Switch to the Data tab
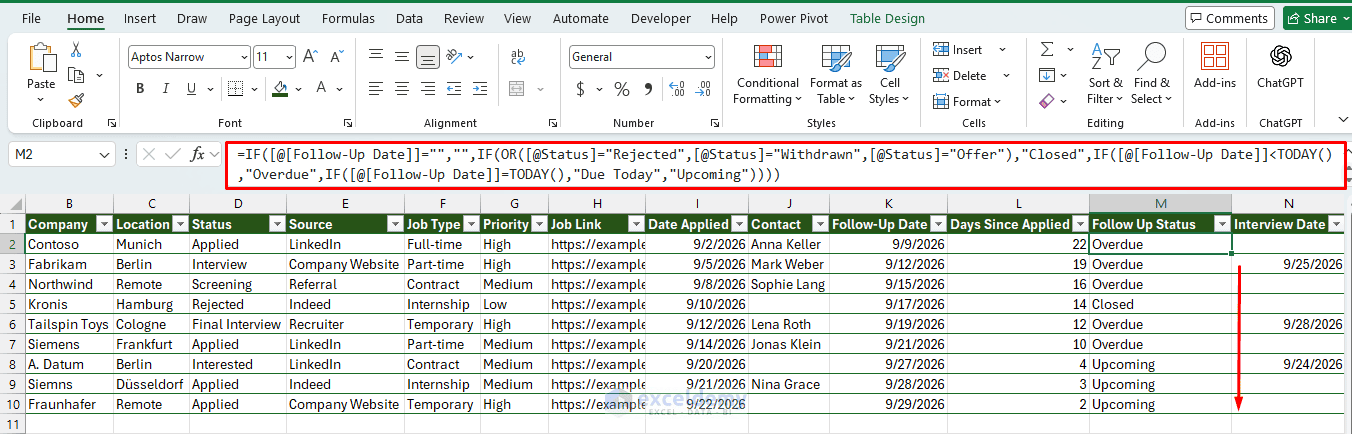Screen dimensions: 1352x434 click(409, 18)
